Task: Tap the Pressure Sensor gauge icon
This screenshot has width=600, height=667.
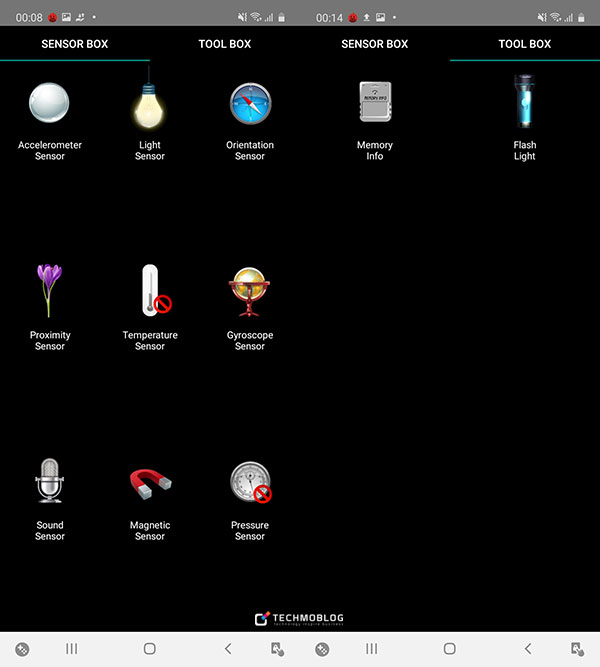Action: coord(249,482)
